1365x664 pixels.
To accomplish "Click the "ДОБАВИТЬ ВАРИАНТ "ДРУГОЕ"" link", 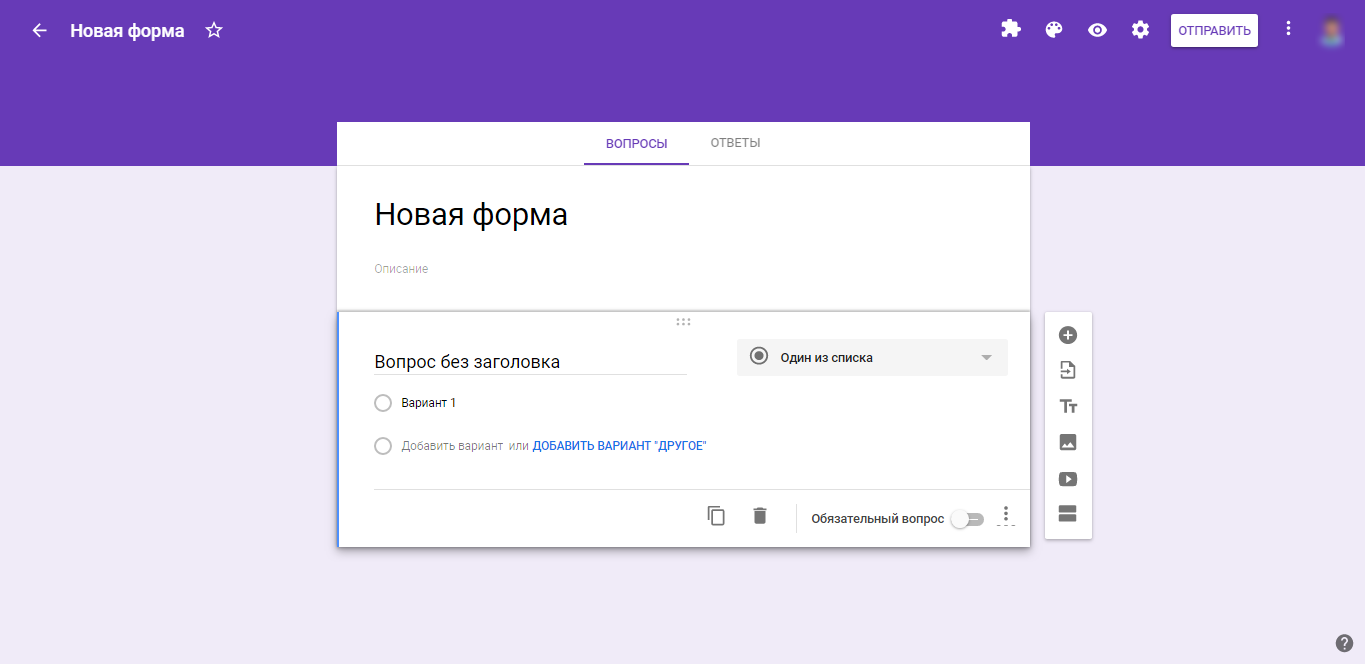I will click(x=619, y=446).
